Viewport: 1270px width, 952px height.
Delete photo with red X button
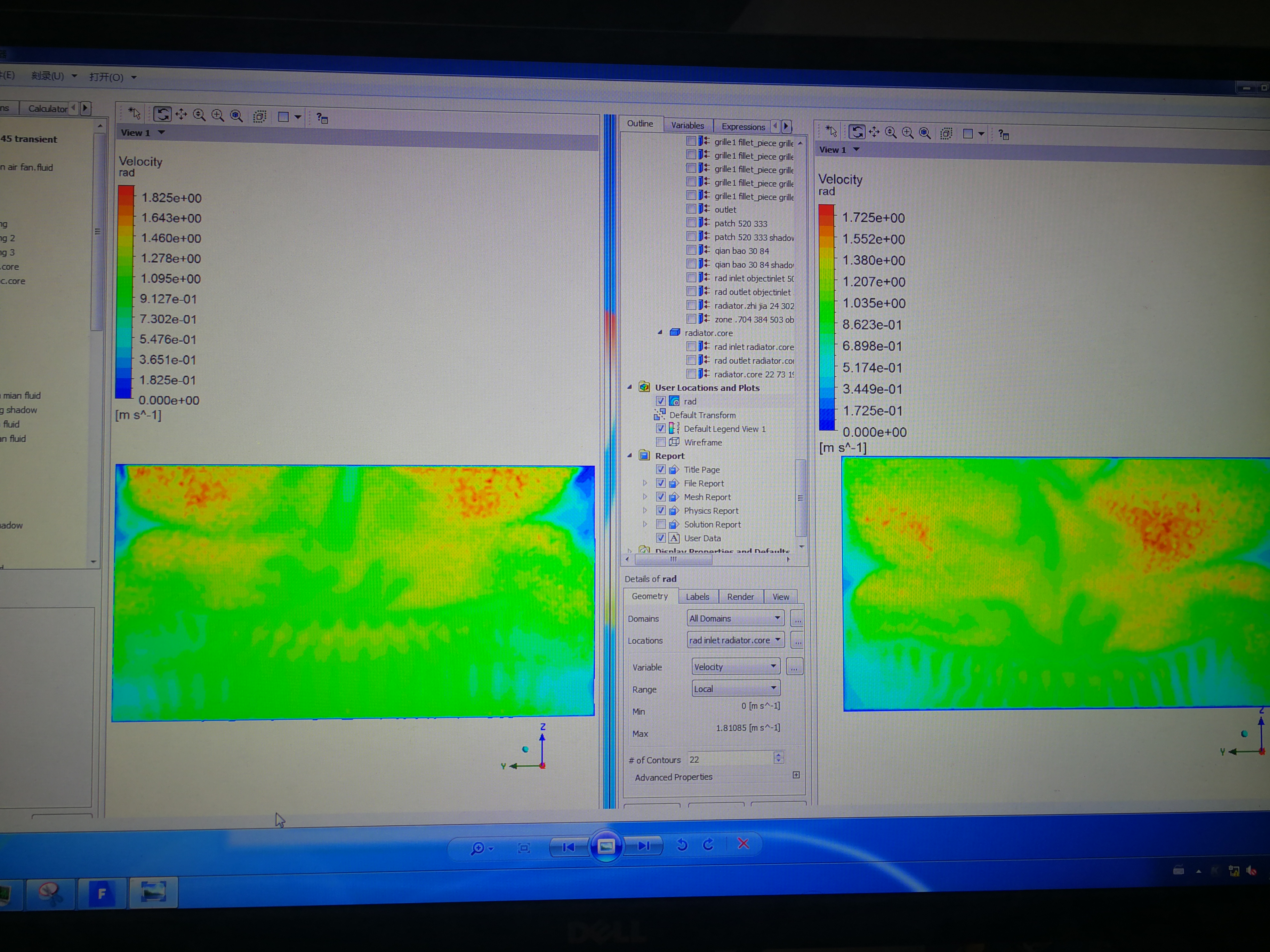[743, 843]
